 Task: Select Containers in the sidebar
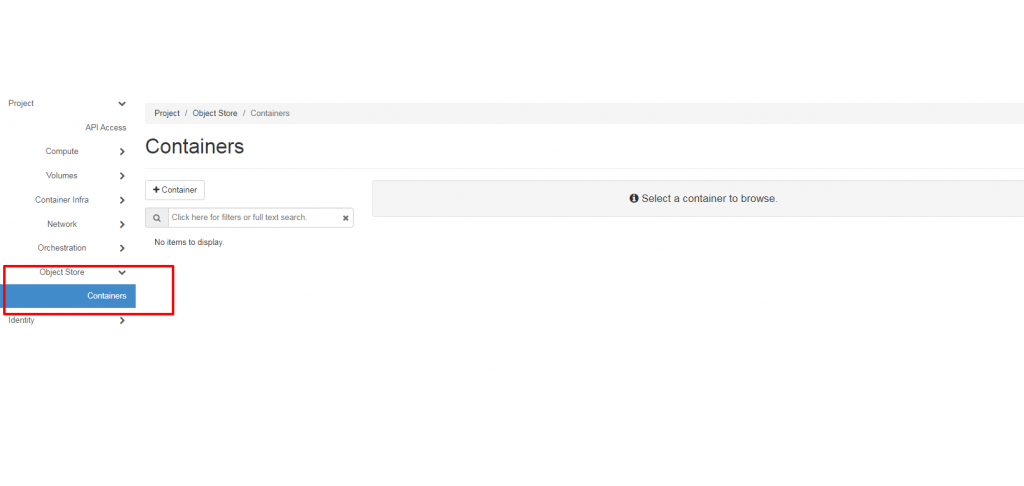click(x=68, y=296)
